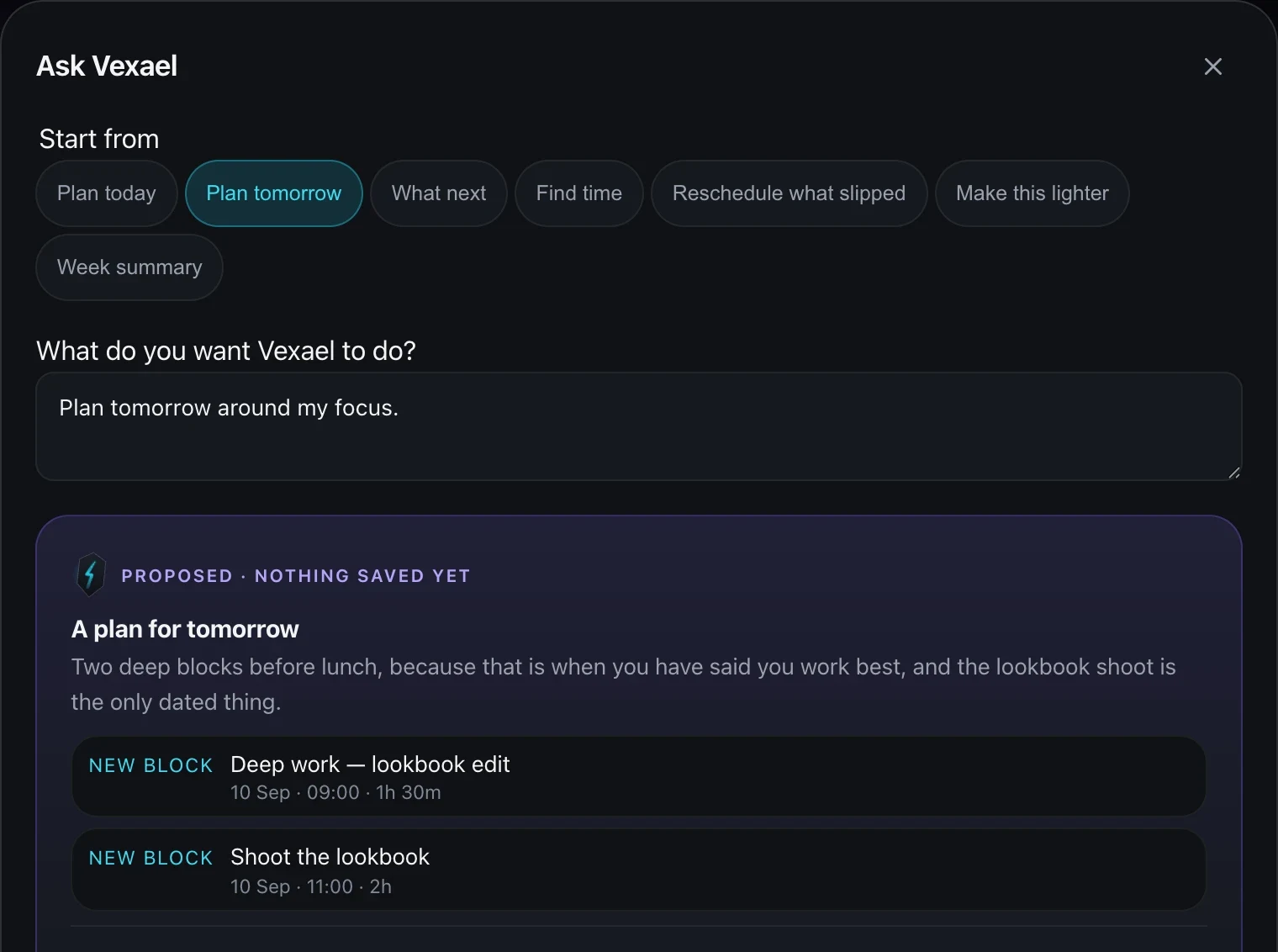Focus the Vexael request text box
1278x952 pixels.
[639, 426]
